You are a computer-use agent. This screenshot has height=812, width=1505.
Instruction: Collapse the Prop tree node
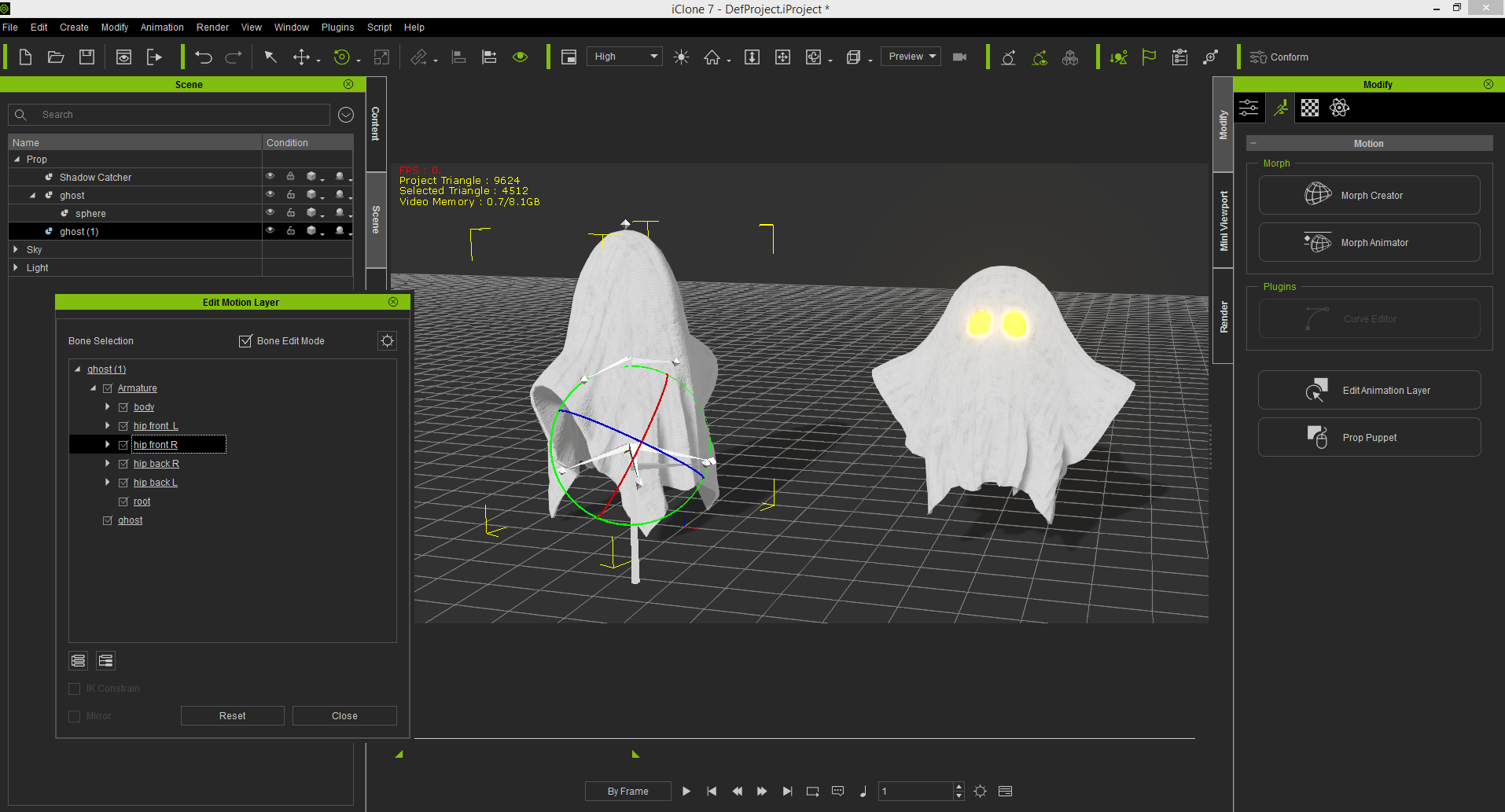tap(17, 159)
